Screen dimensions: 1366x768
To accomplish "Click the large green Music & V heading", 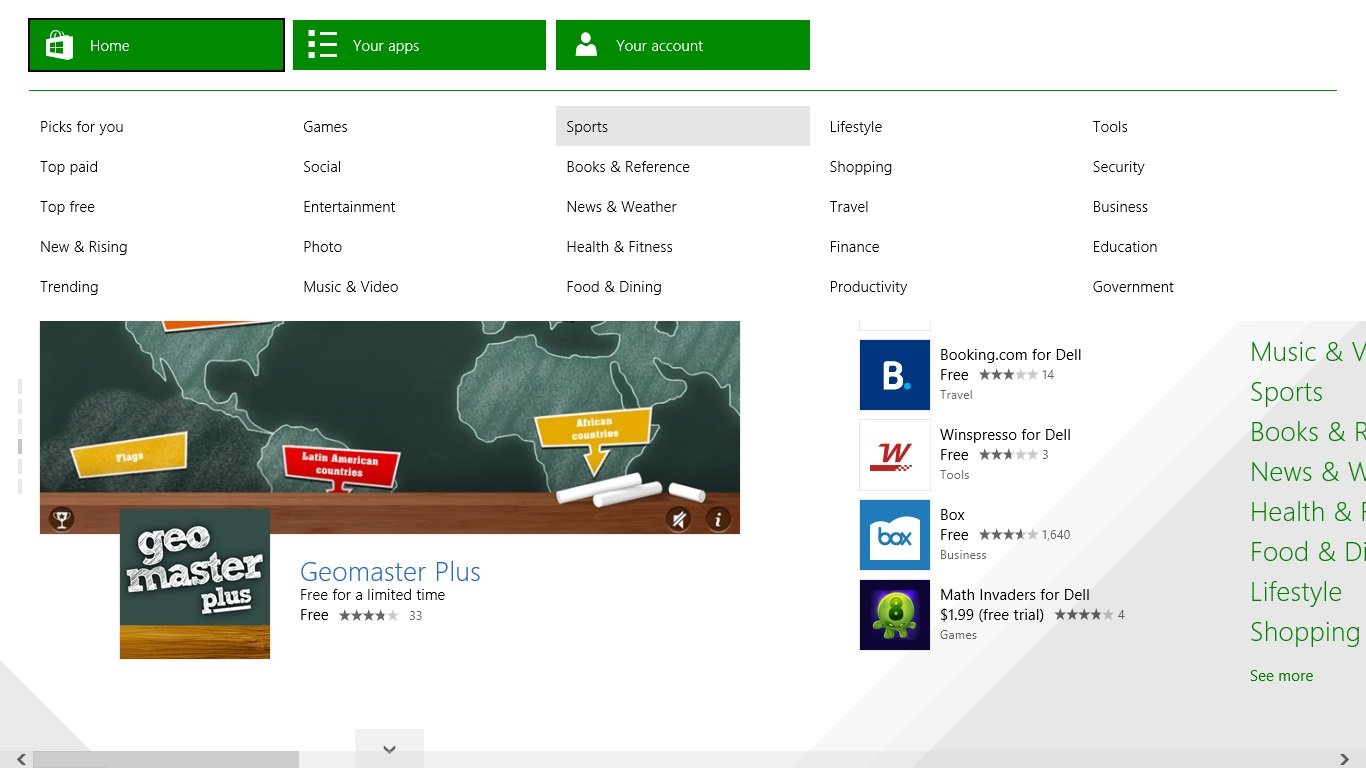I will 1308,352.
